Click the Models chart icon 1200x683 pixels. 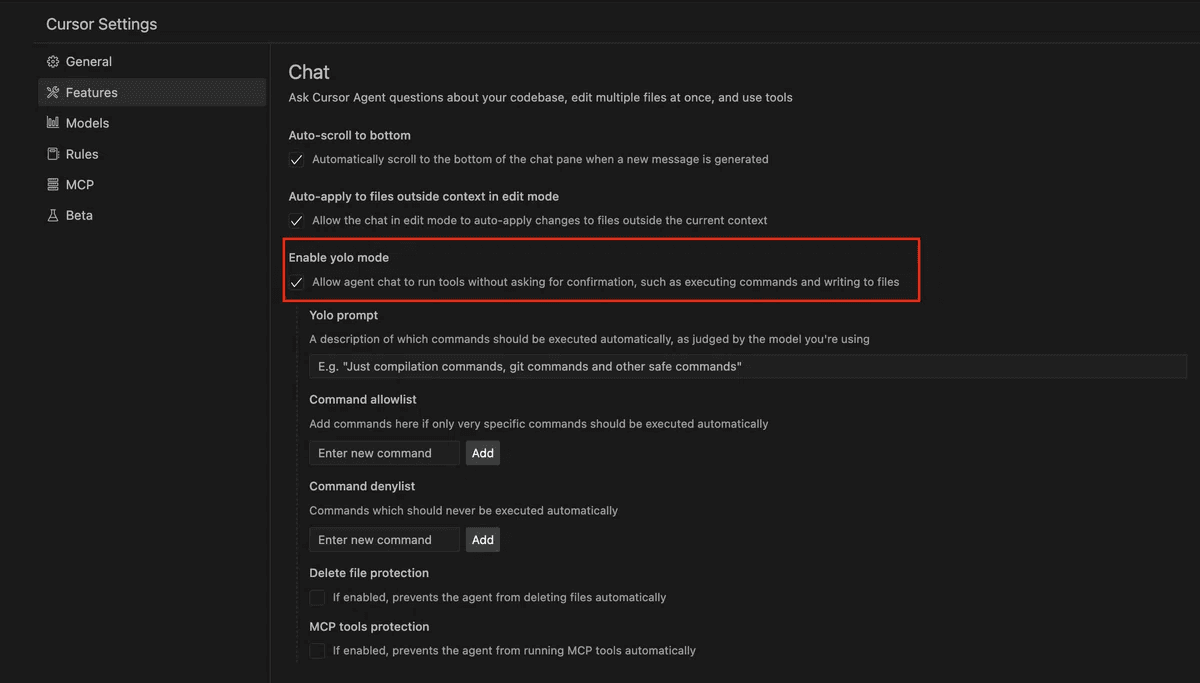pos(53,123)
